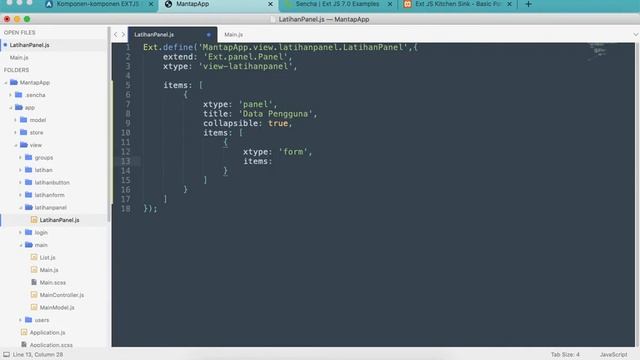The height and width of the screenshot is (360, 640).
Task: Change the JavaScript syntax selector
Action: [x=613, y=355]
